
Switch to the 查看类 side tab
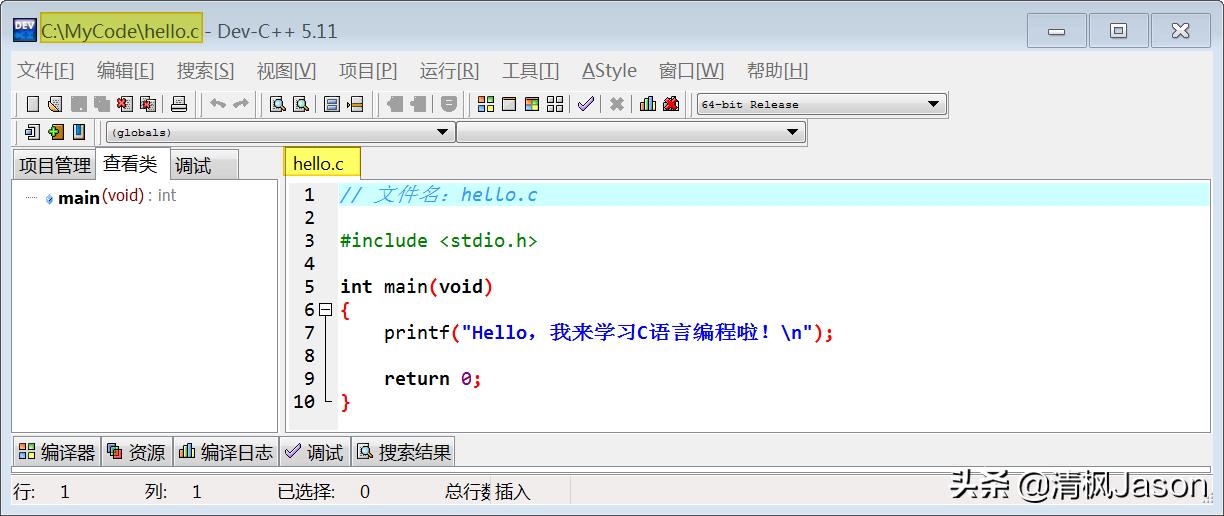[131, 164]
